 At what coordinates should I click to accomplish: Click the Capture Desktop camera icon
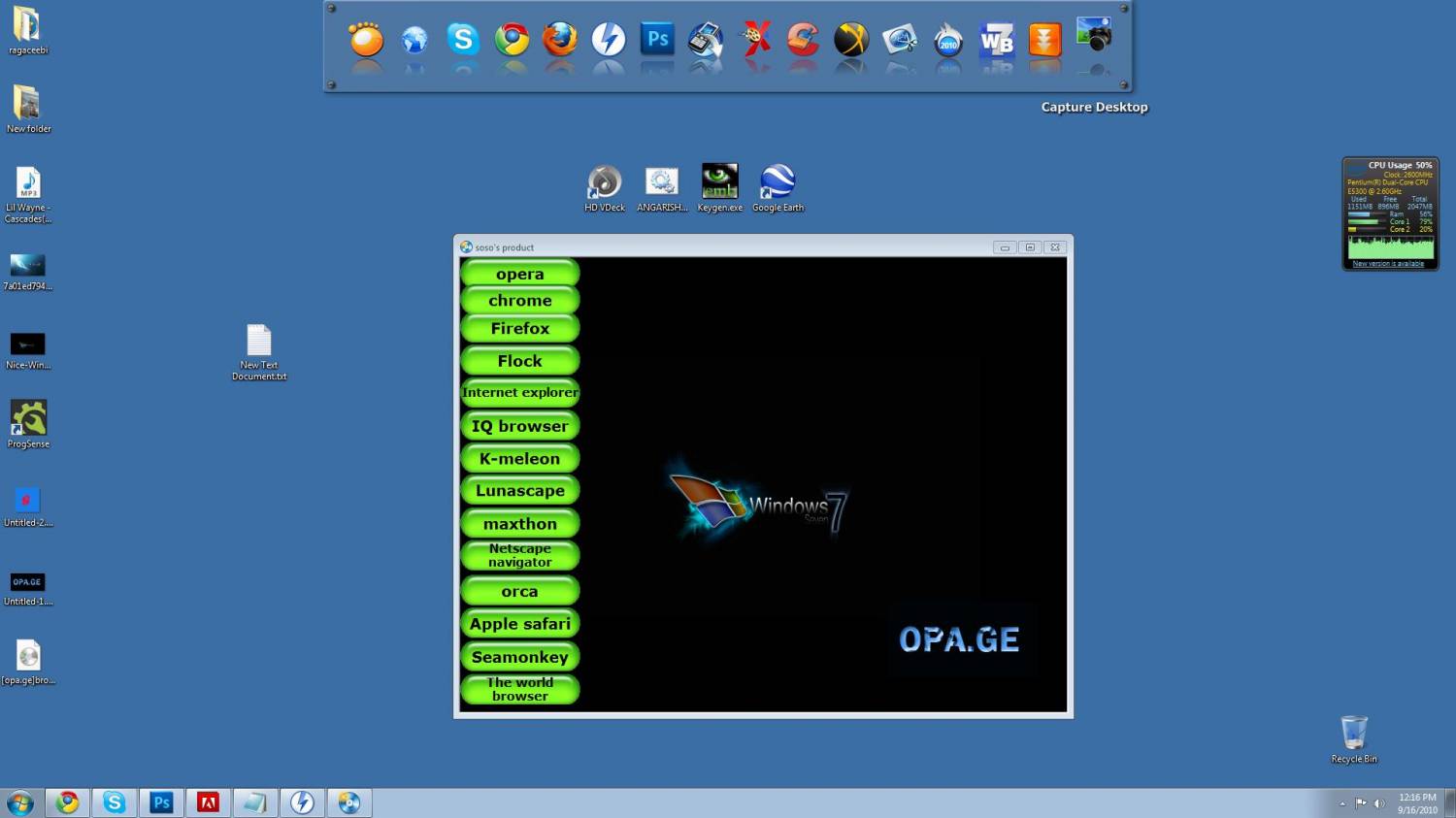point(1094,37)
